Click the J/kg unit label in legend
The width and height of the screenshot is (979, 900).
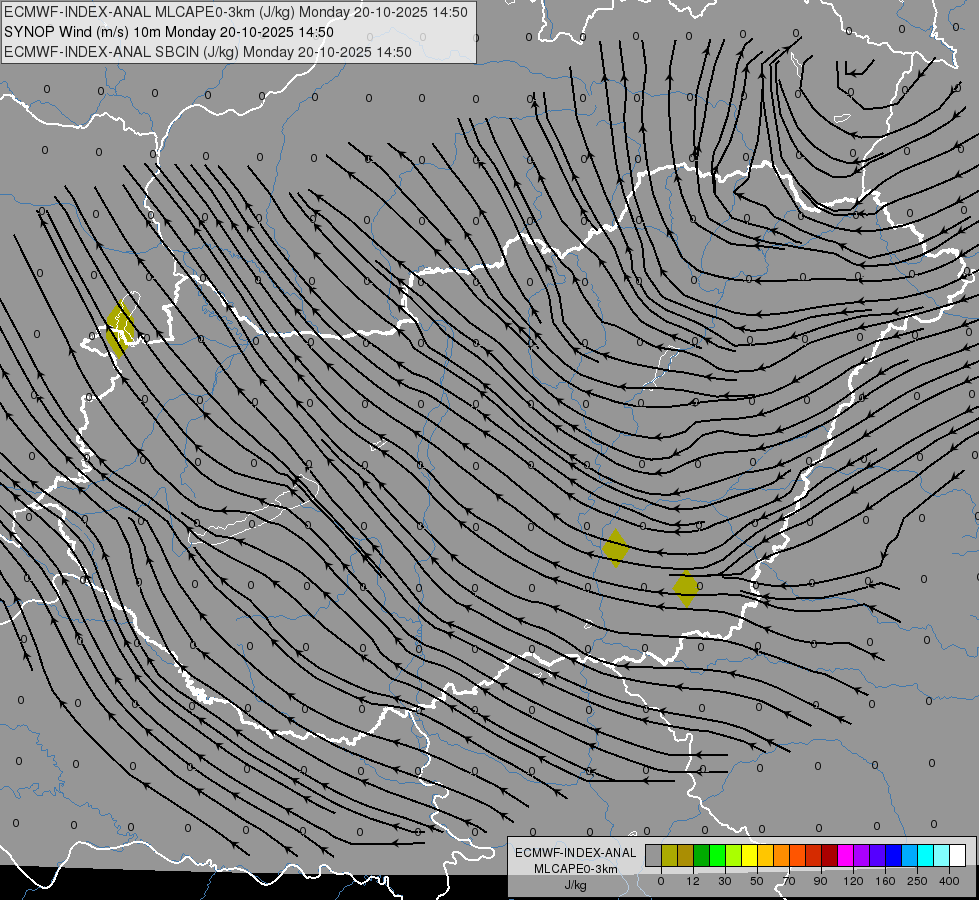(x=576, y=885)
